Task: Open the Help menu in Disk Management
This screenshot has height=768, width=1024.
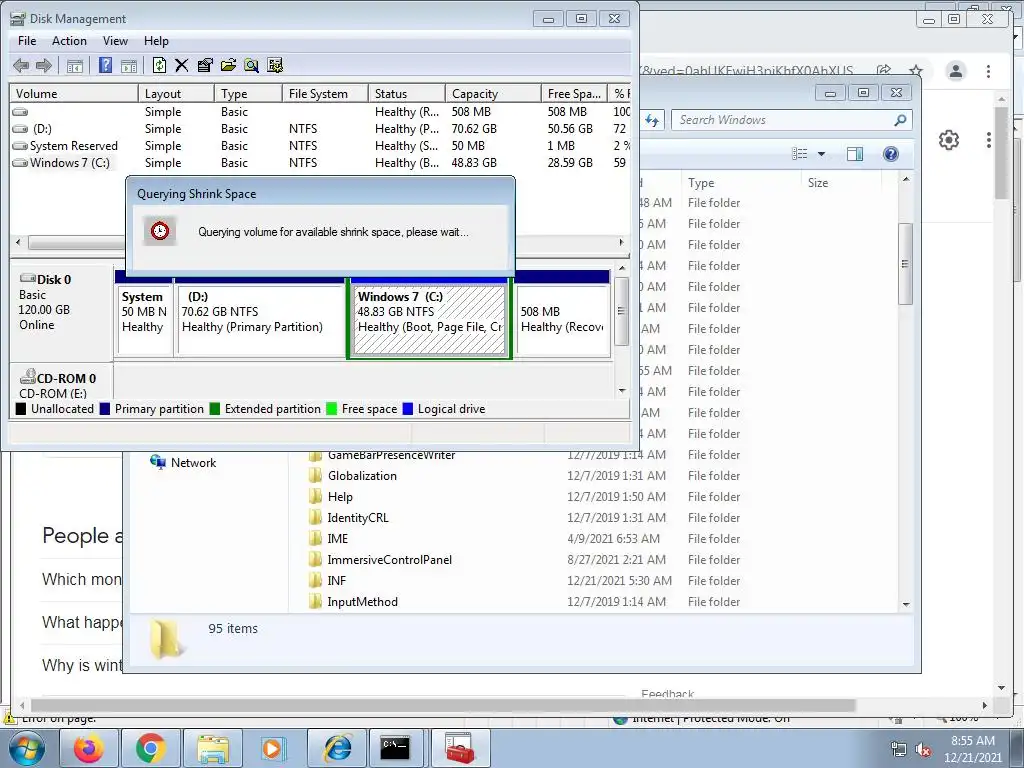Action: 156,40
